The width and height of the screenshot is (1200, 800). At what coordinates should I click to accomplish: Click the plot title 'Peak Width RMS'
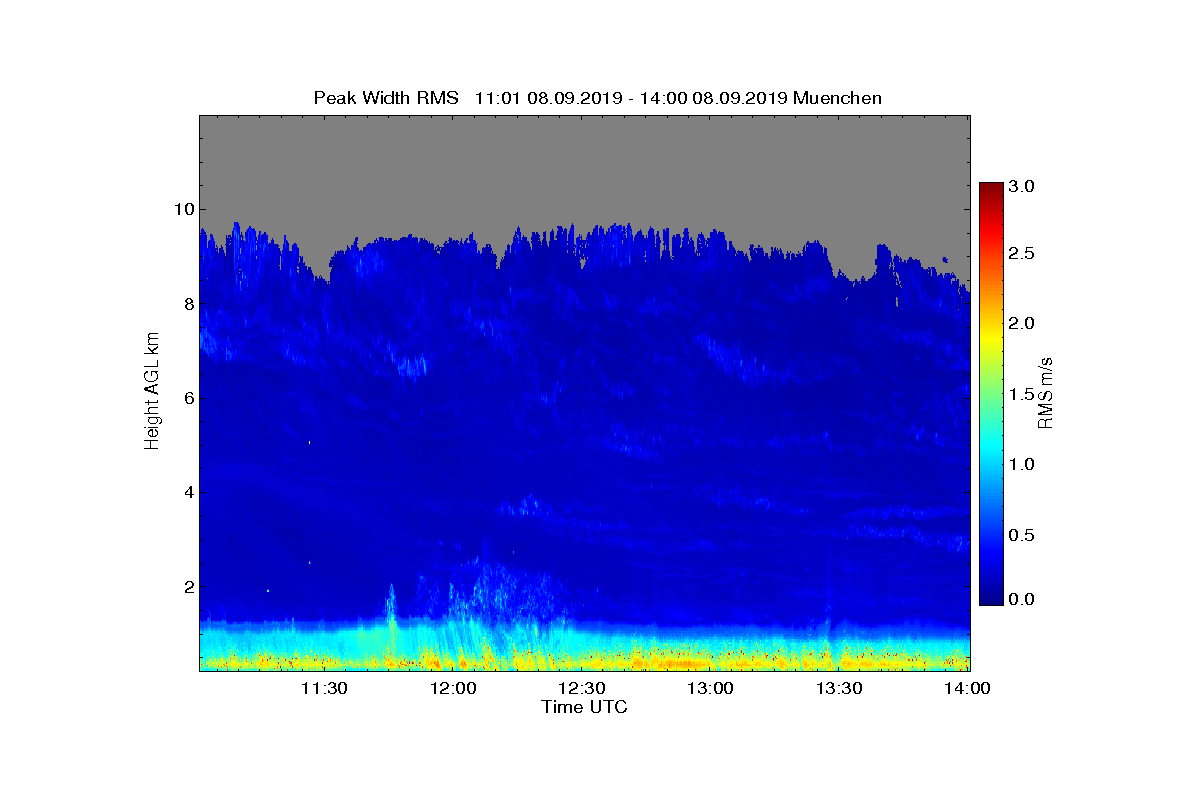coord(386,98)
